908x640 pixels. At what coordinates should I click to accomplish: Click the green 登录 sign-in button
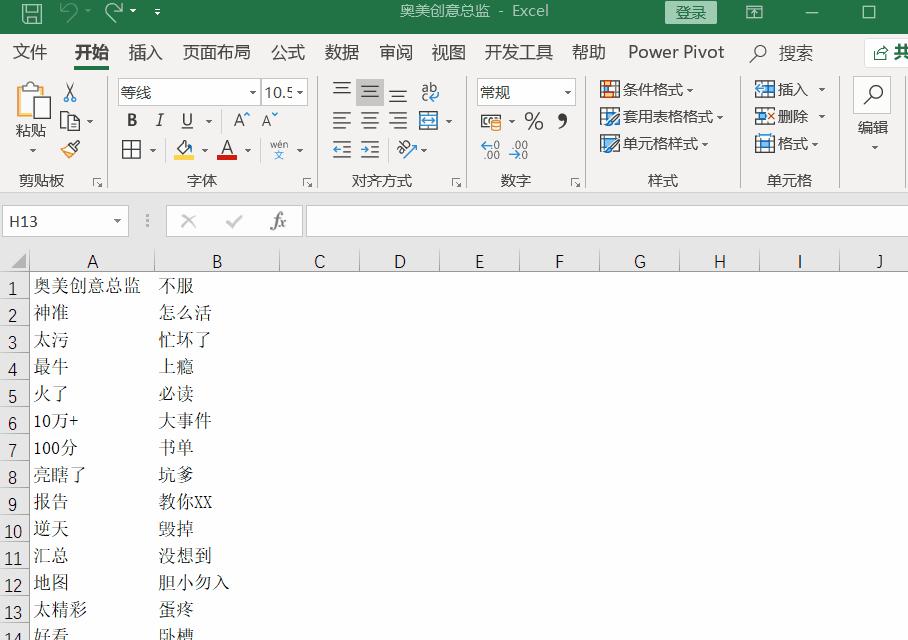click(690, 12)
